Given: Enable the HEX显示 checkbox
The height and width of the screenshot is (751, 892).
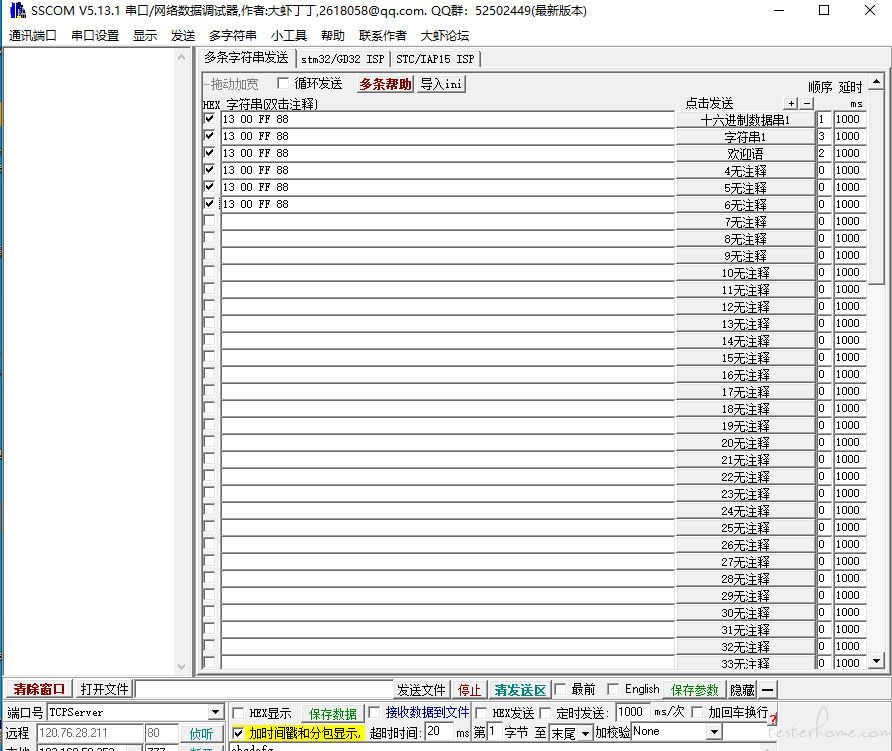Looking at the screenshot, I should tap(238, 713).
